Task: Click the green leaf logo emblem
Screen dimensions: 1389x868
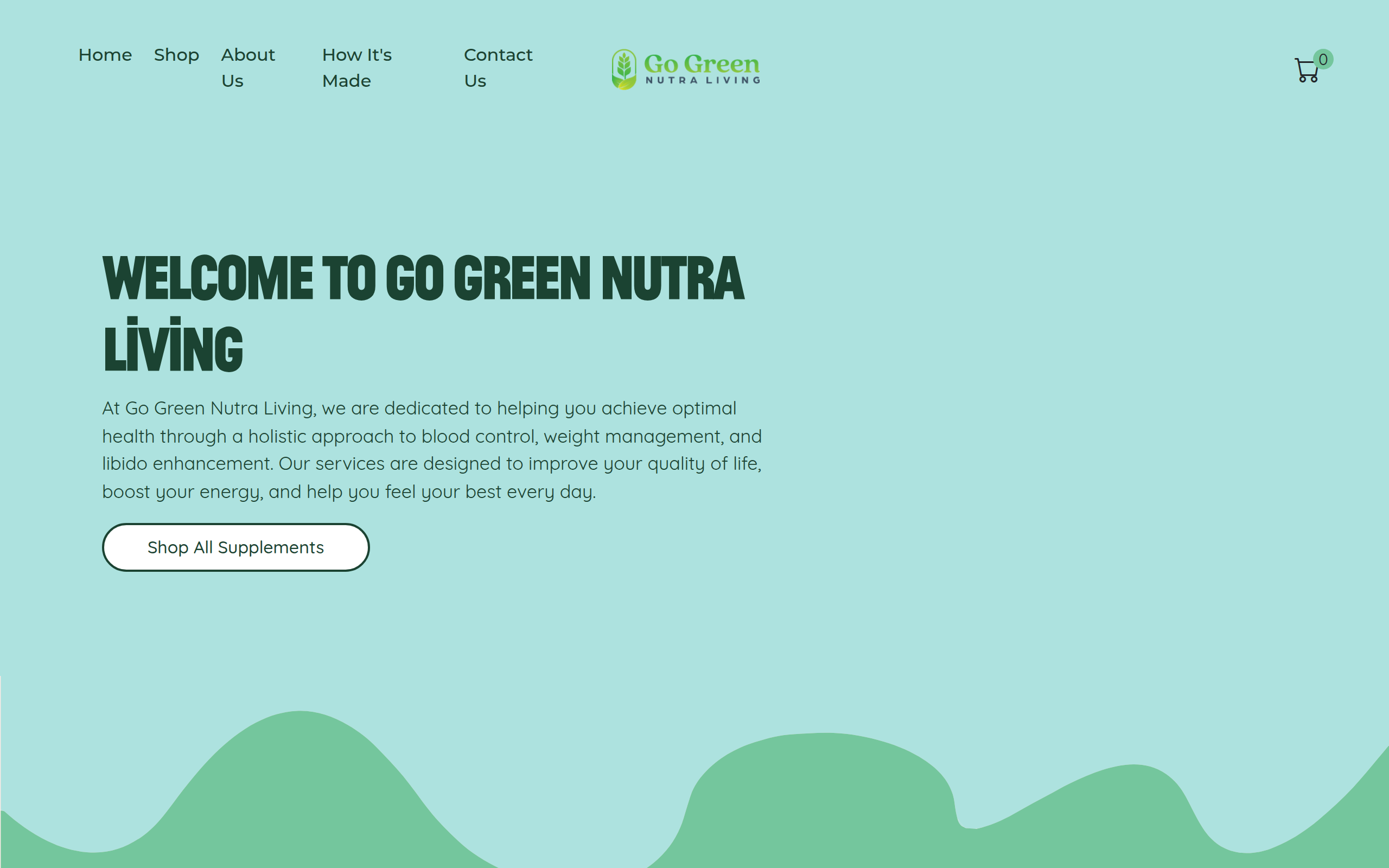Action: [624, 69]
